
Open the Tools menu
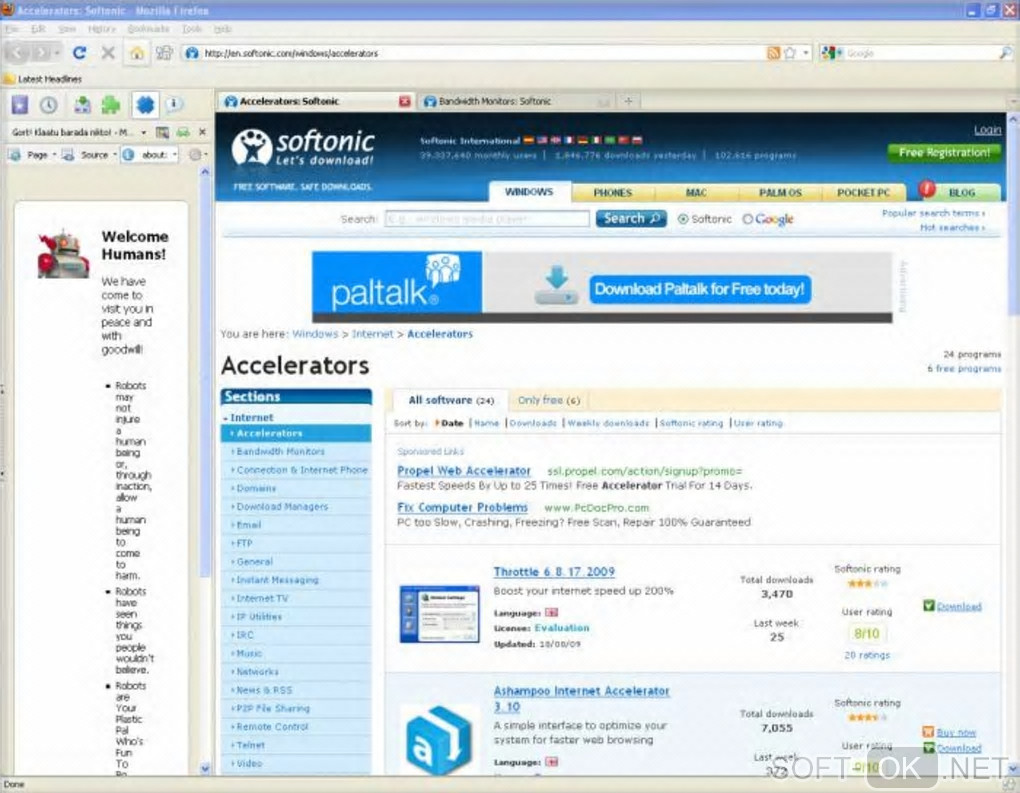pos(191,29)
